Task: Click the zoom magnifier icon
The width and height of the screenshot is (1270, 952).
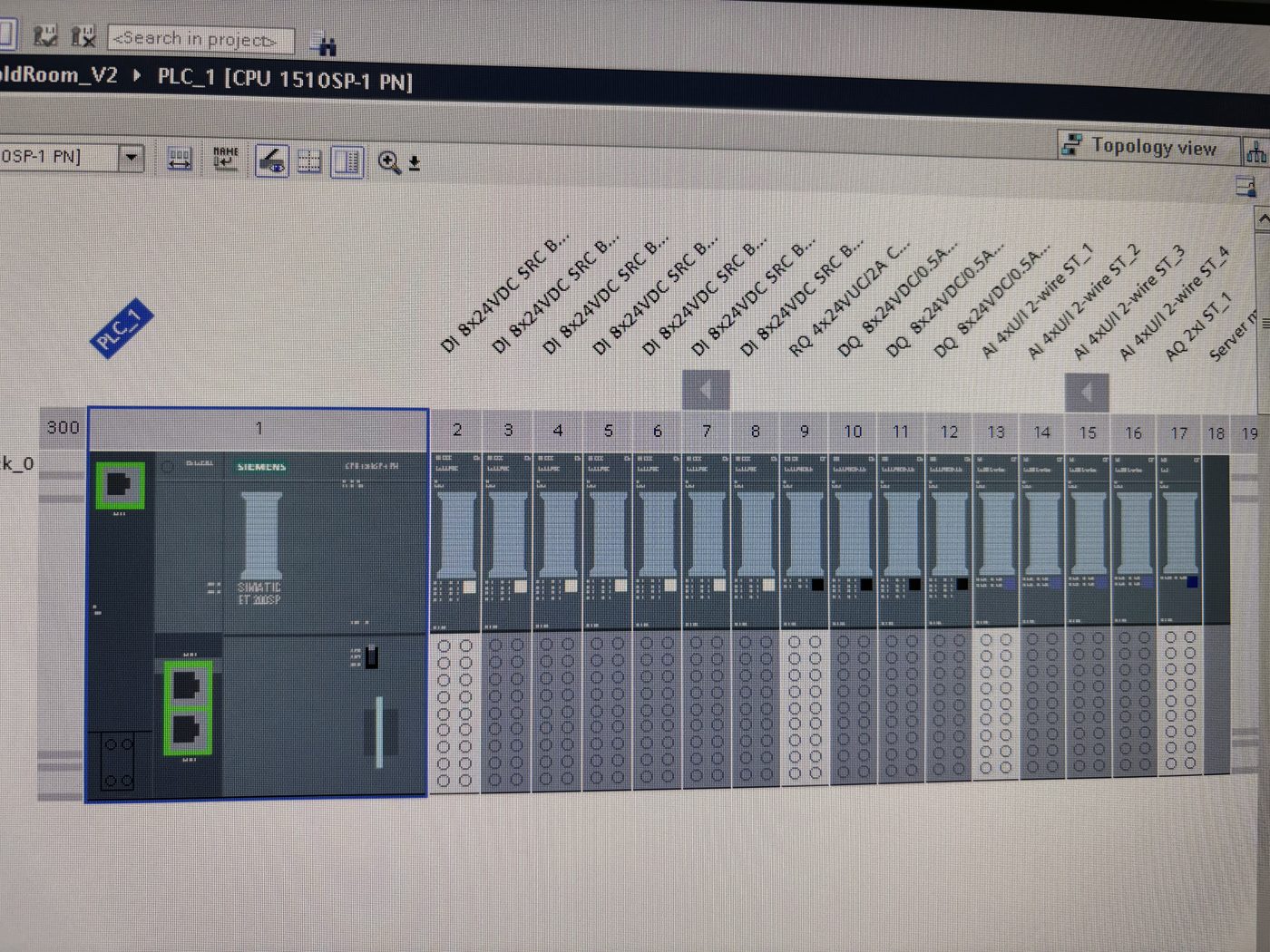Action: 388,162
